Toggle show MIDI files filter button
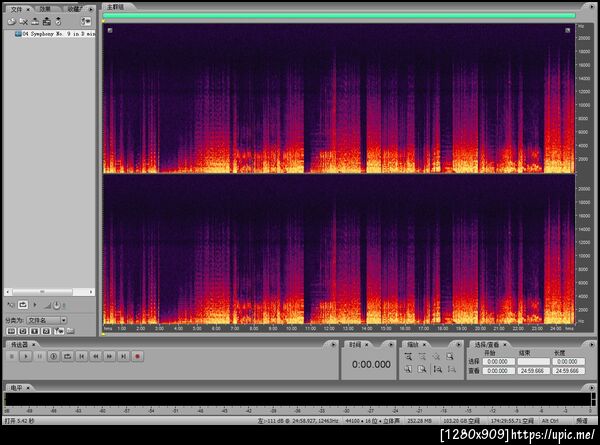This screenshot has width=600, height=445. tap(46, 331)
